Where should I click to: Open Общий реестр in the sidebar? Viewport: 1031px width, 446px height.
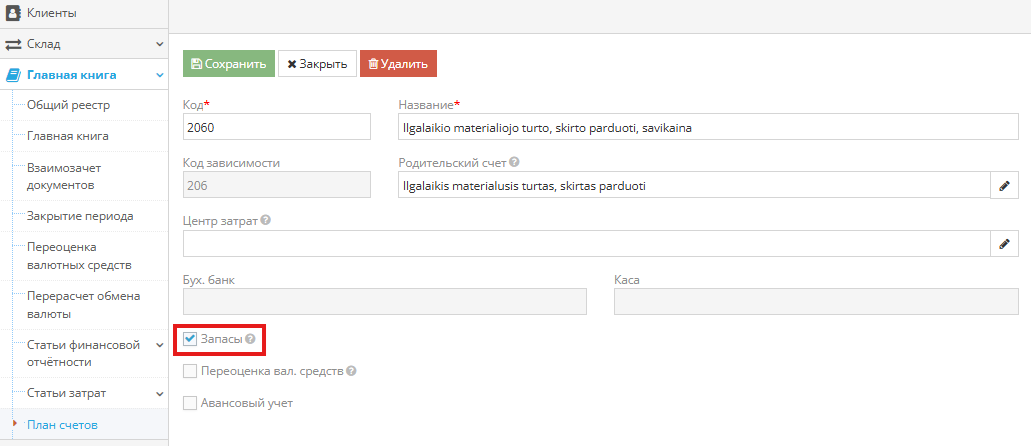click(68, 104)
